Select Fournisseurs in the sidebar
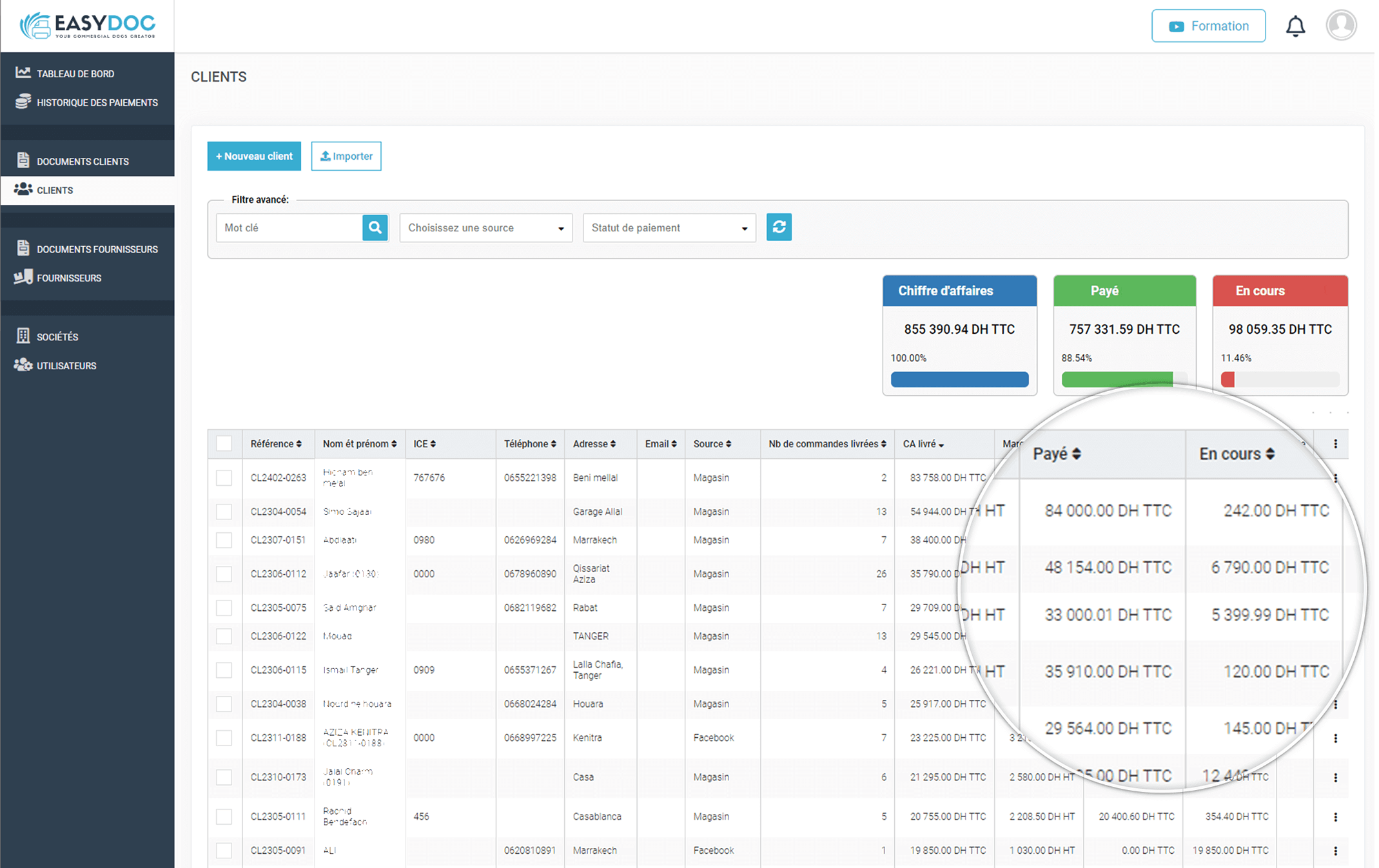 tap(69, 278)
